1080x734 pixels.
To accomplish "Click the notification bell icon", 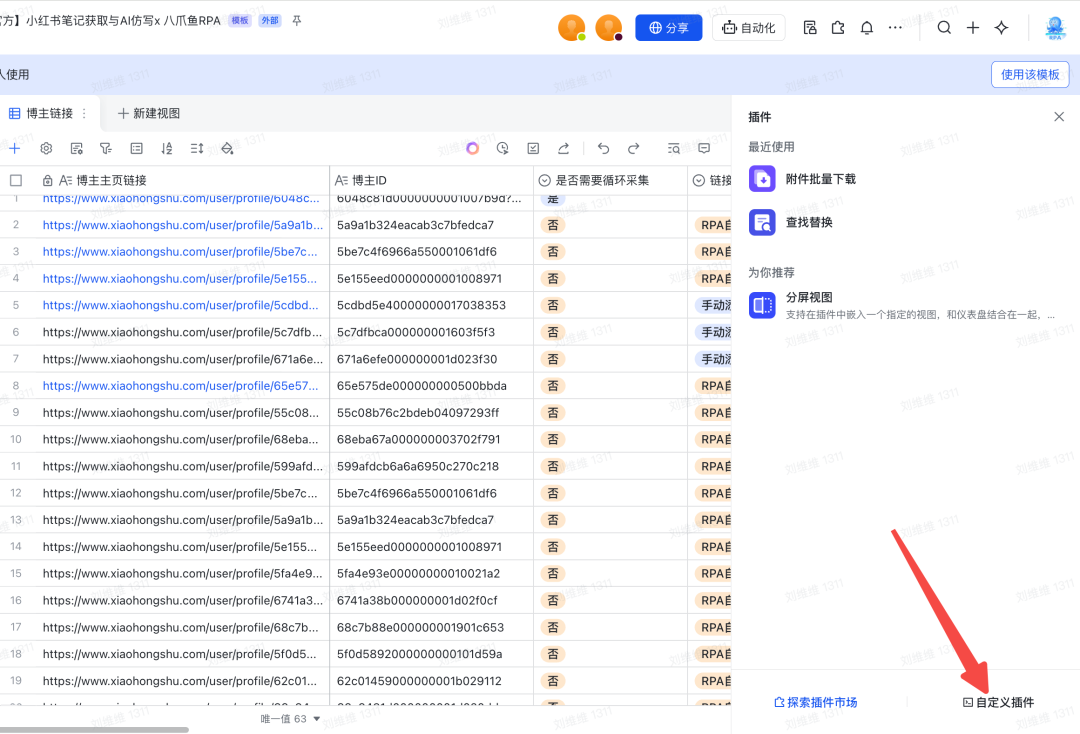I will (867, 28).
